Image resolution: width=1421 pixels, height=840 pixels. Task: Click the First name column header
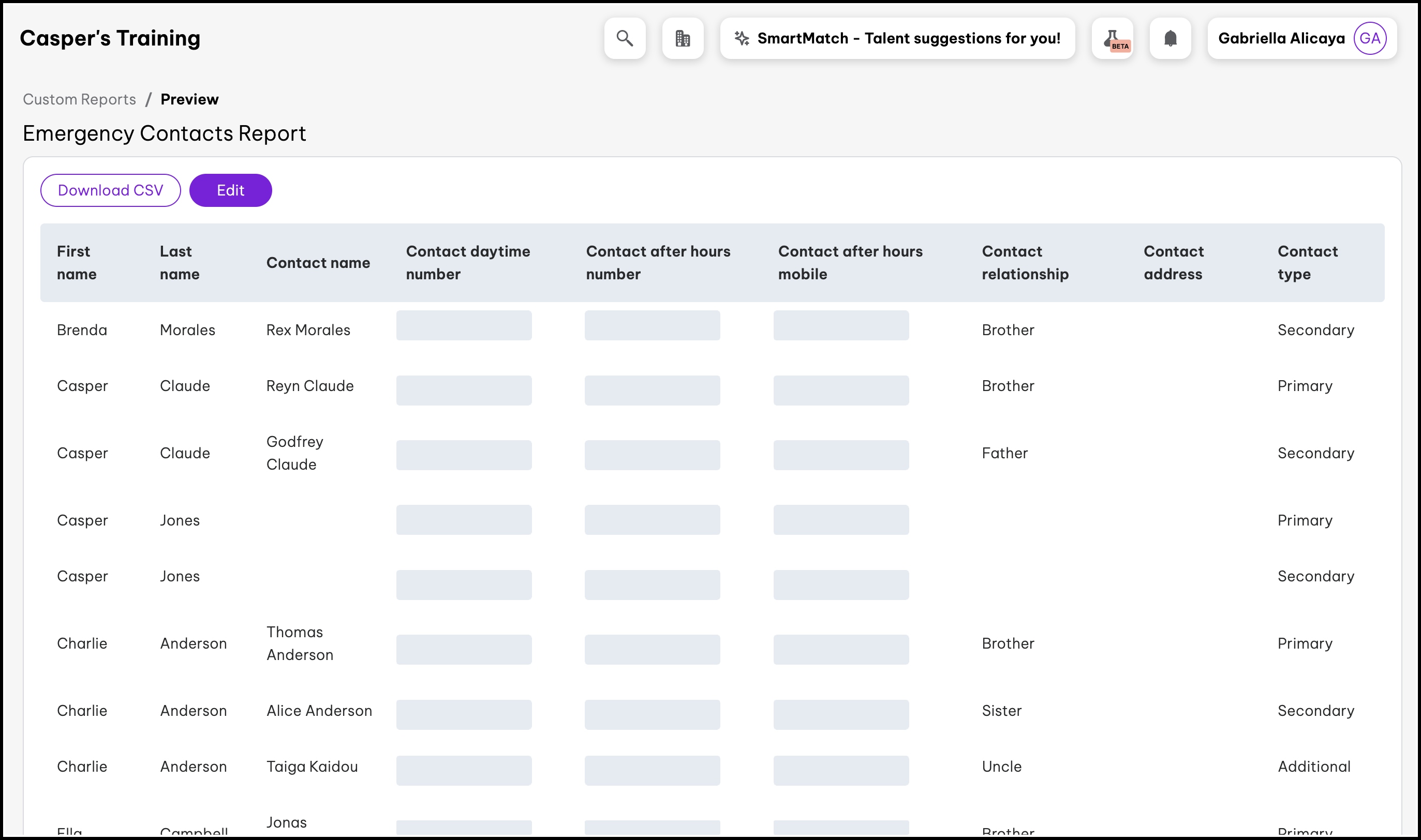click(77, 263)
